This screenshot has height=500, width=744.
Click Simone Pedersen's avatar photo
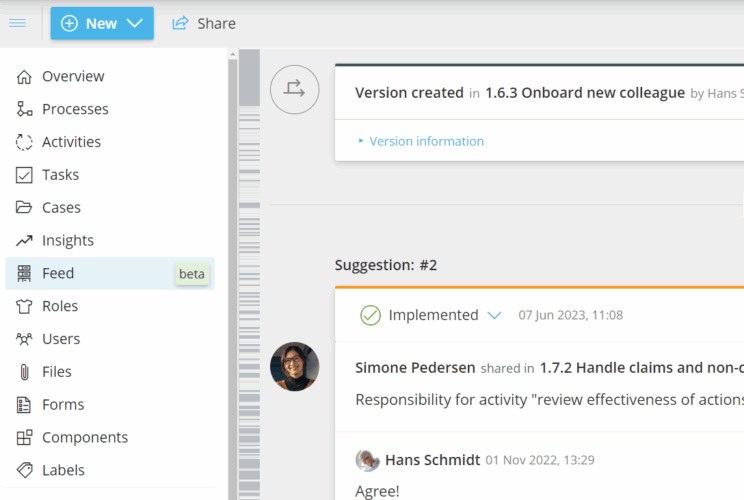pos(295,367)
